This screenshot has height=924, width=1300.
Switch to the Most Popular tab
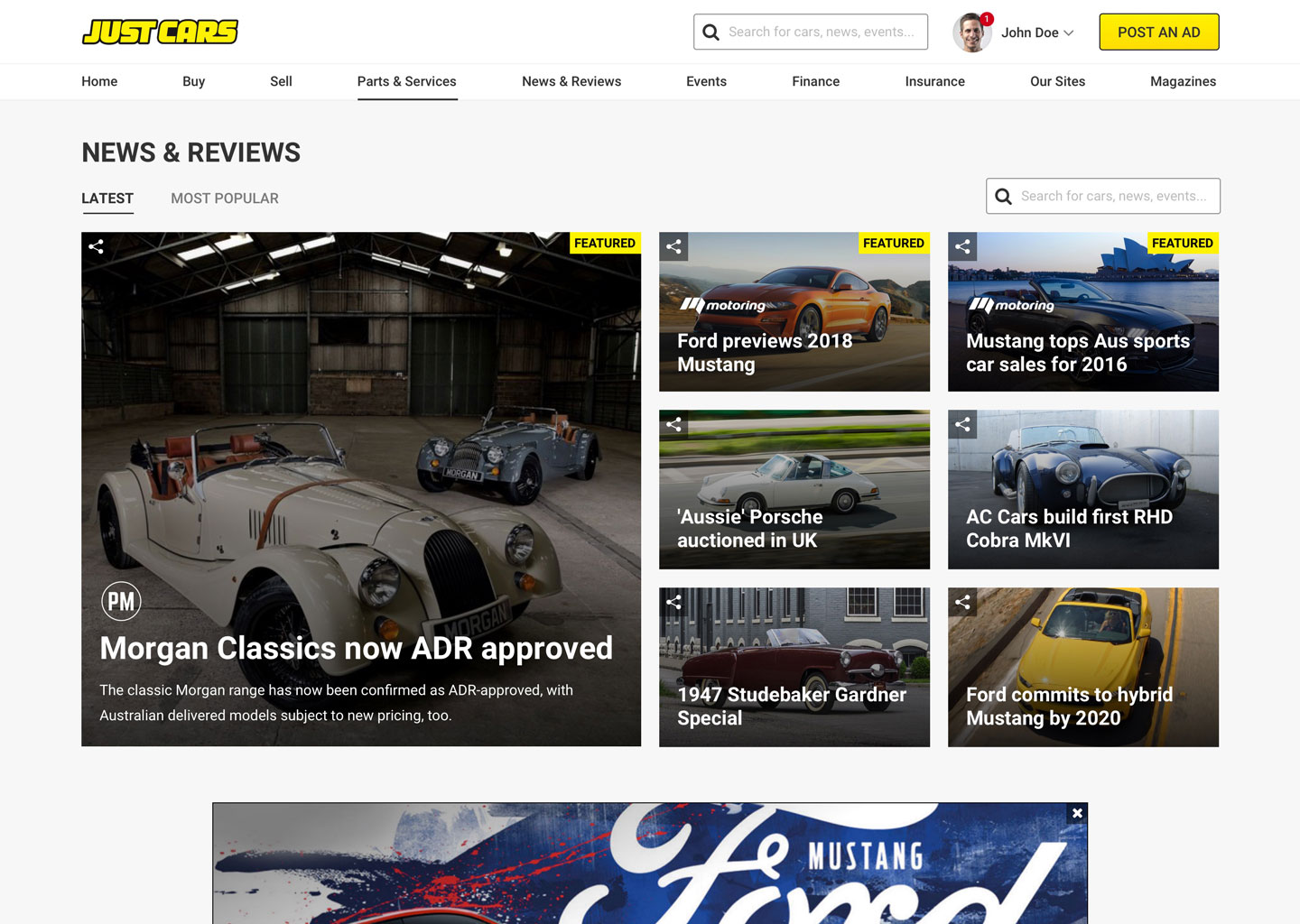click(x=225, y=199)
